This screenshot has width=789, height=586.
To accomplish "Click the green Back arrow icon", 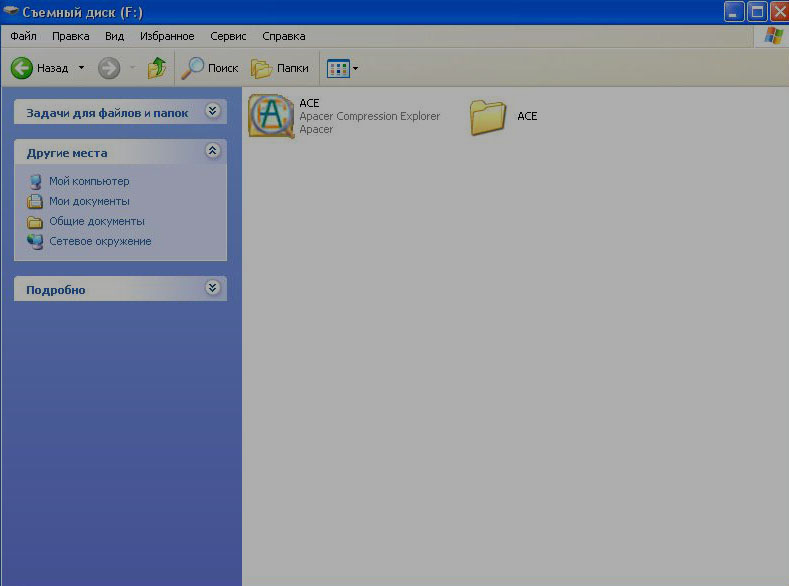I will [22, 68].
